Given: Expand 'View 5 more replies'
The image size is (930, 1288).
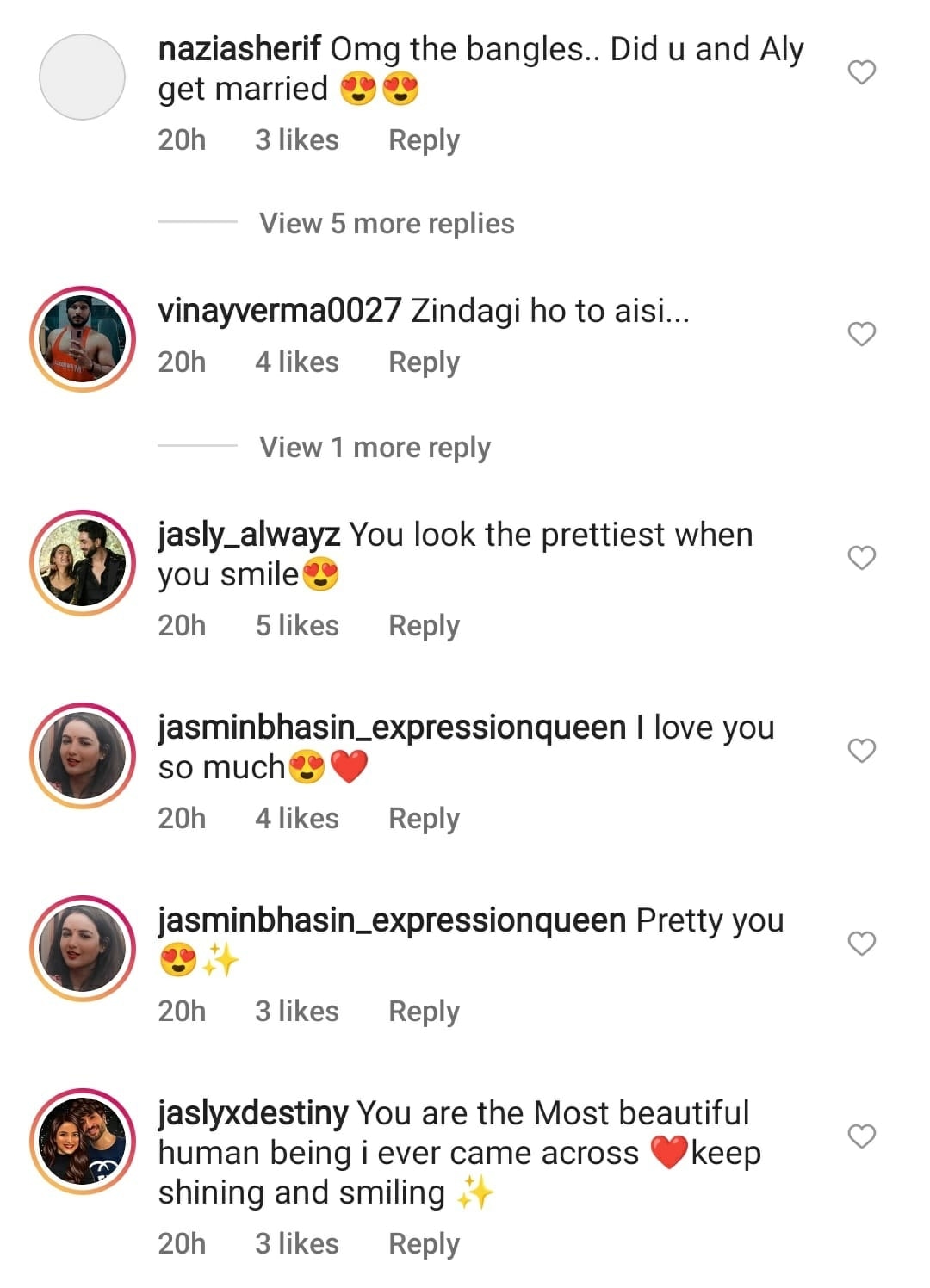Looking at the screenshot, I should (387, 224).
